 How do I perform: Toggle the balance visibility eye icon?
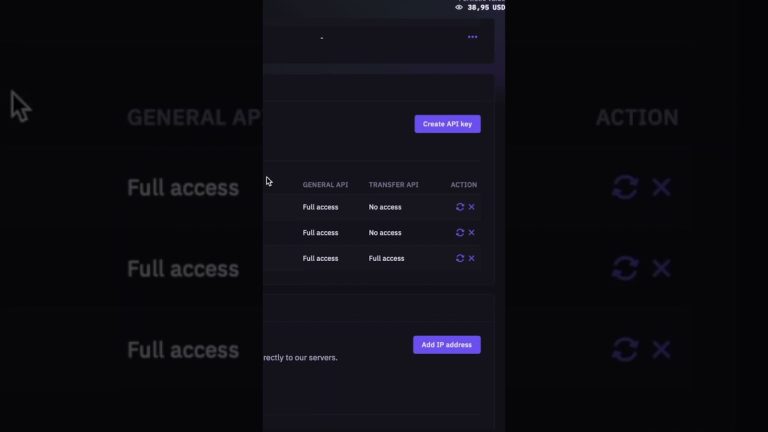pyautogui.click(x=459, y=7)
